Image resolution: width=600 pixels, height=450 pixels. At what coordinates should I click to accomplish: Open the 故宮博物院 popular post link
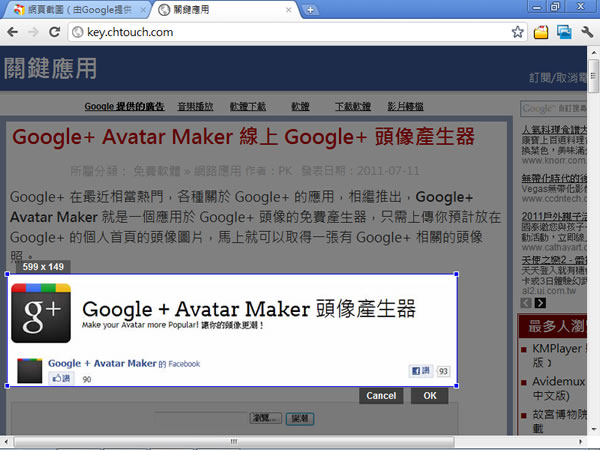coord(559,421)
